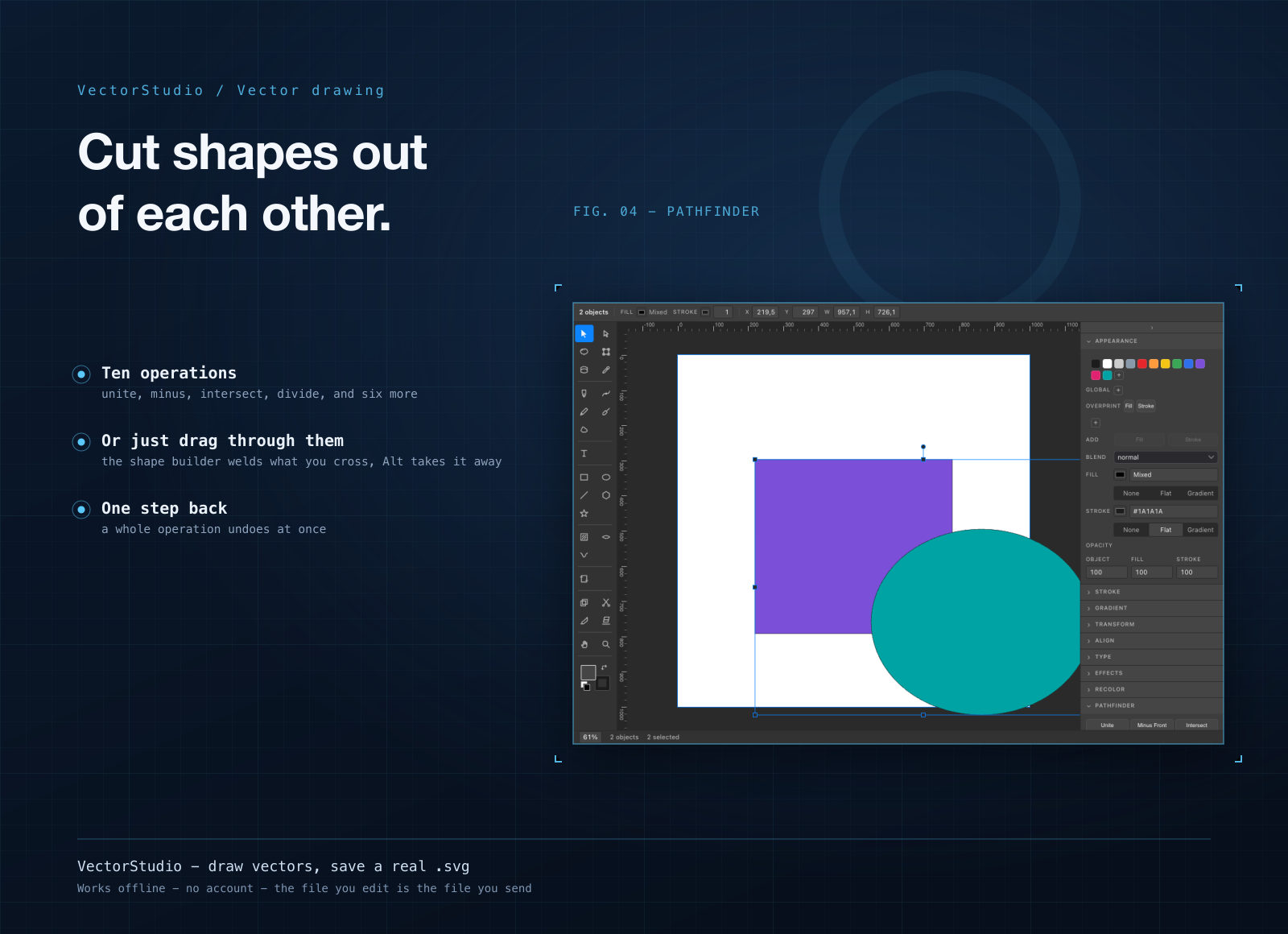1288x934 pixels.
Task: Click the stroke hex #1A1A1A field
Action: click(x=1174, y=511)
